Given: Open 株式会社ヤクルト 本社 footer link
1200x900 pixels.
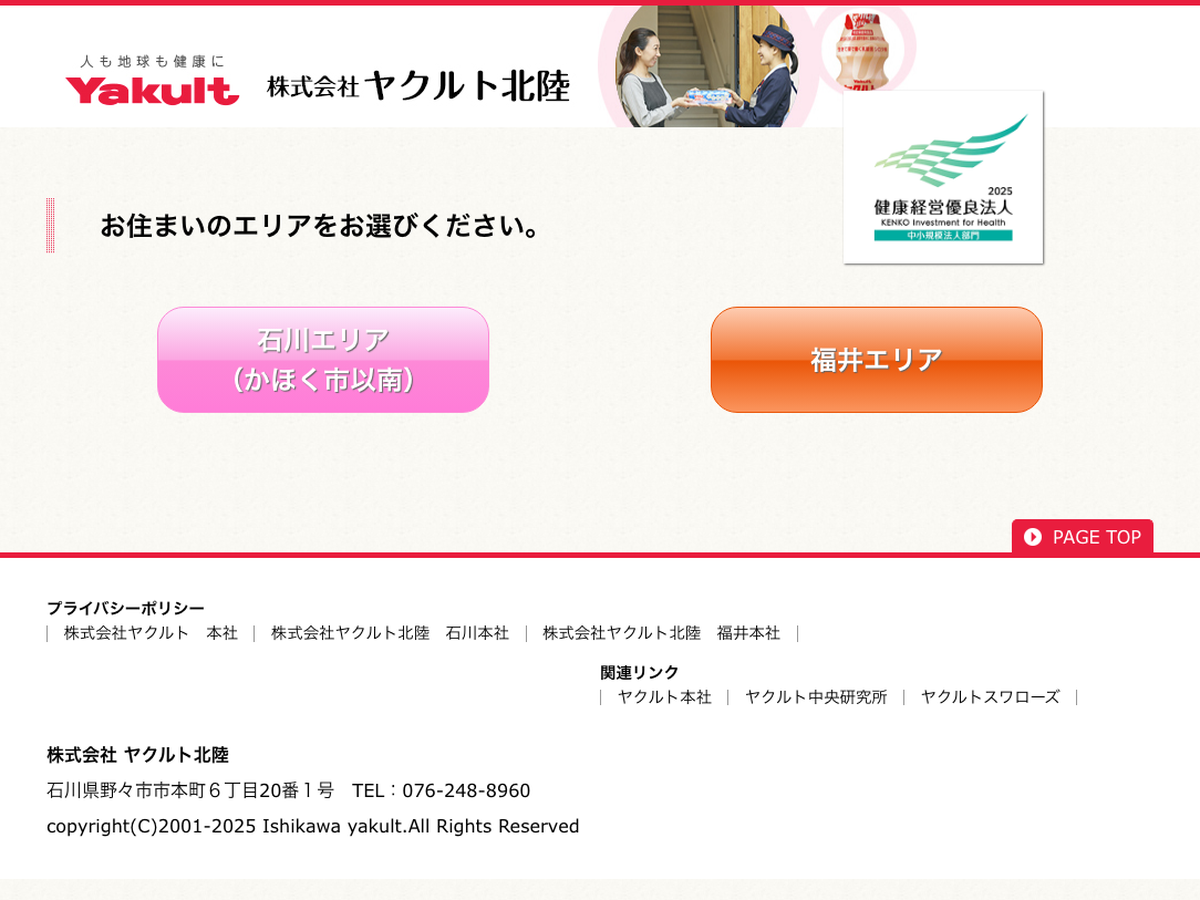Looking at the screenshot, I should tap(151, 633).
